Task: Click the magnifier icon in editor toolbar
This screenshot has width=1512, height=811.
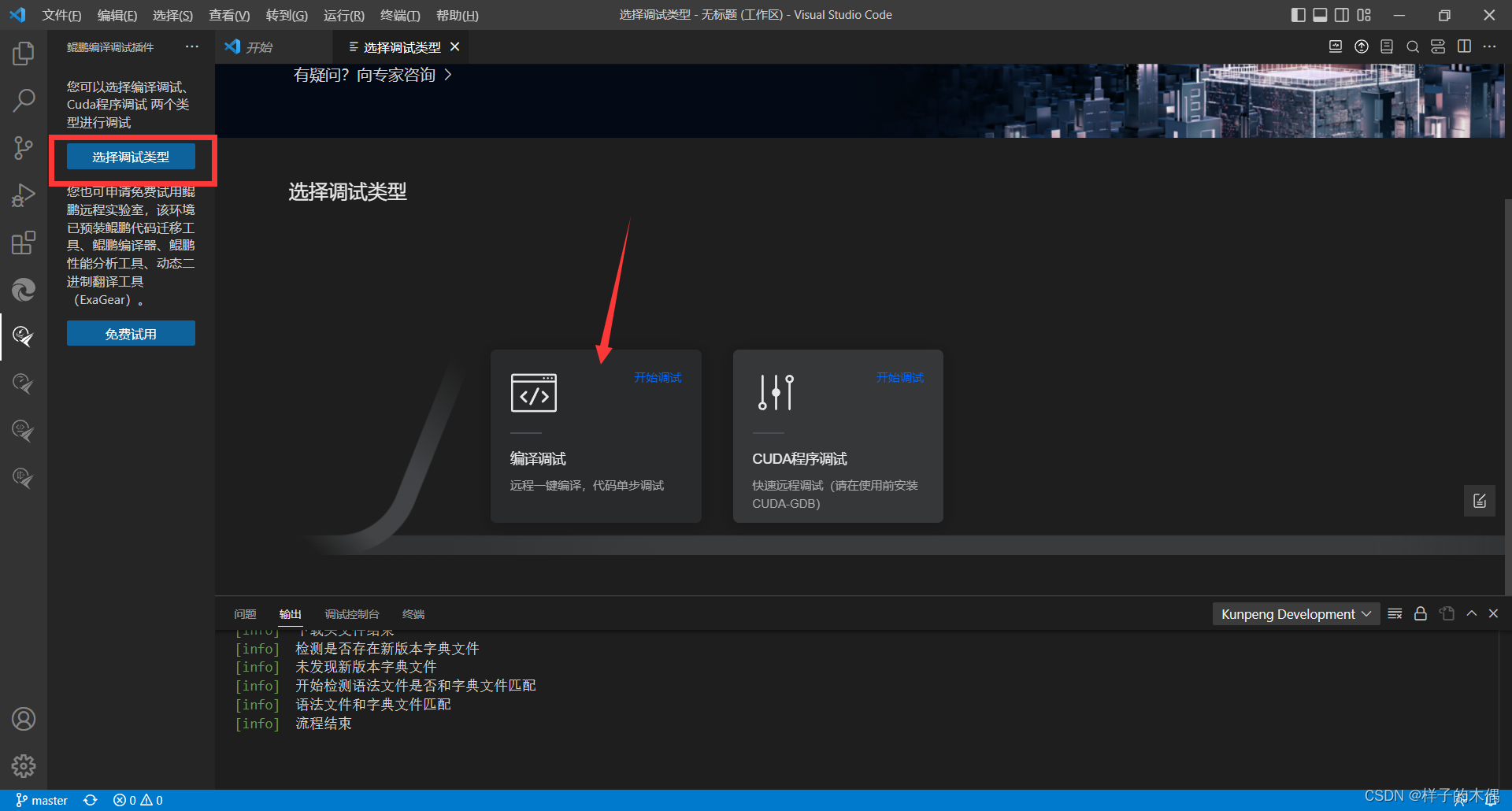Action: 1413,47
